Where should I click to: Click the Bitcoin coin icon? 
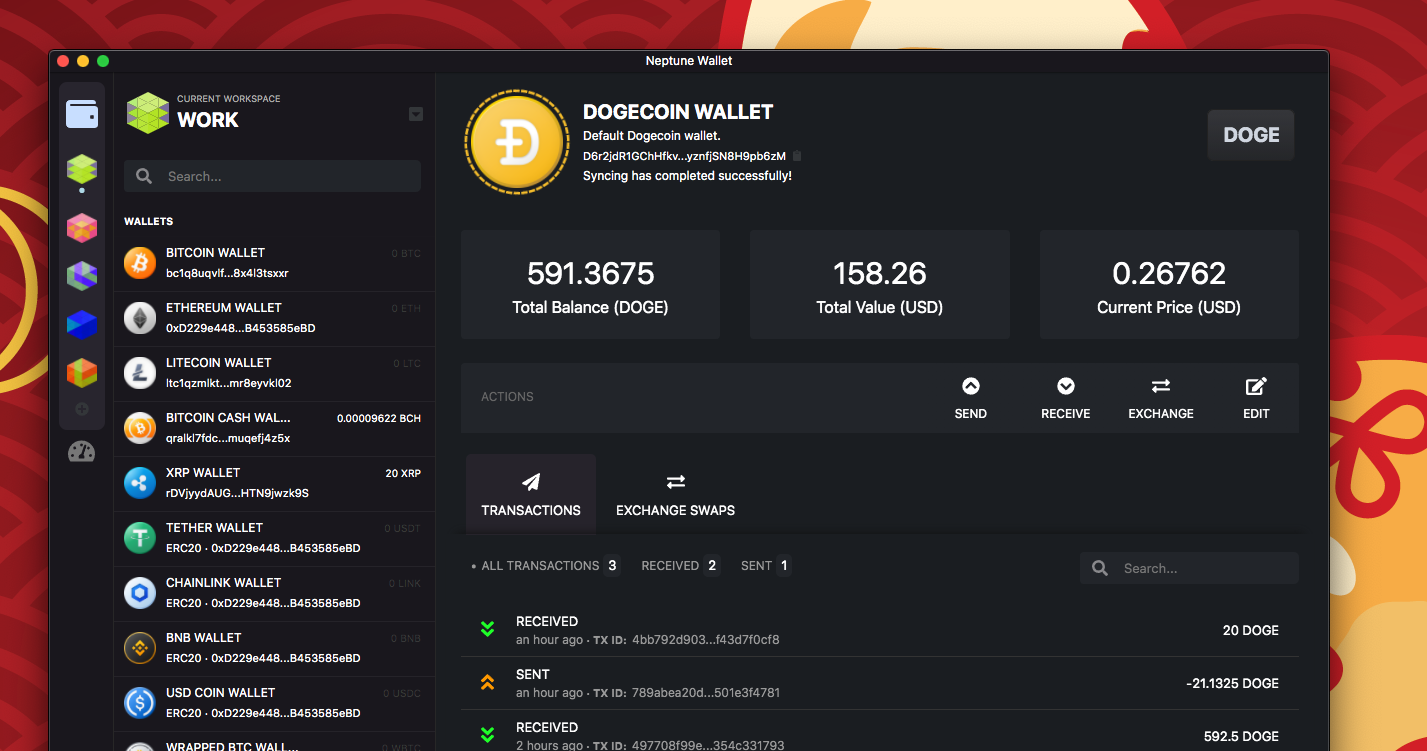[140, 263]
